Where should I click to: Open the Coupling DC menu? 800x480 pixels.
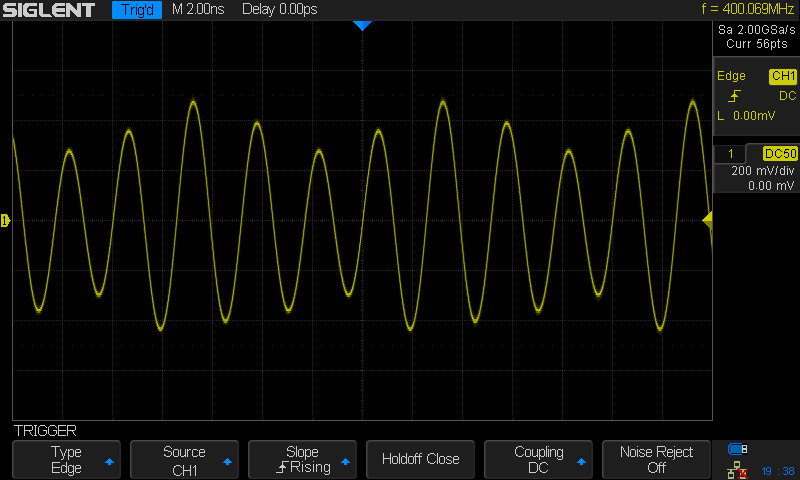pyautogui.click(x=538, y=459)
